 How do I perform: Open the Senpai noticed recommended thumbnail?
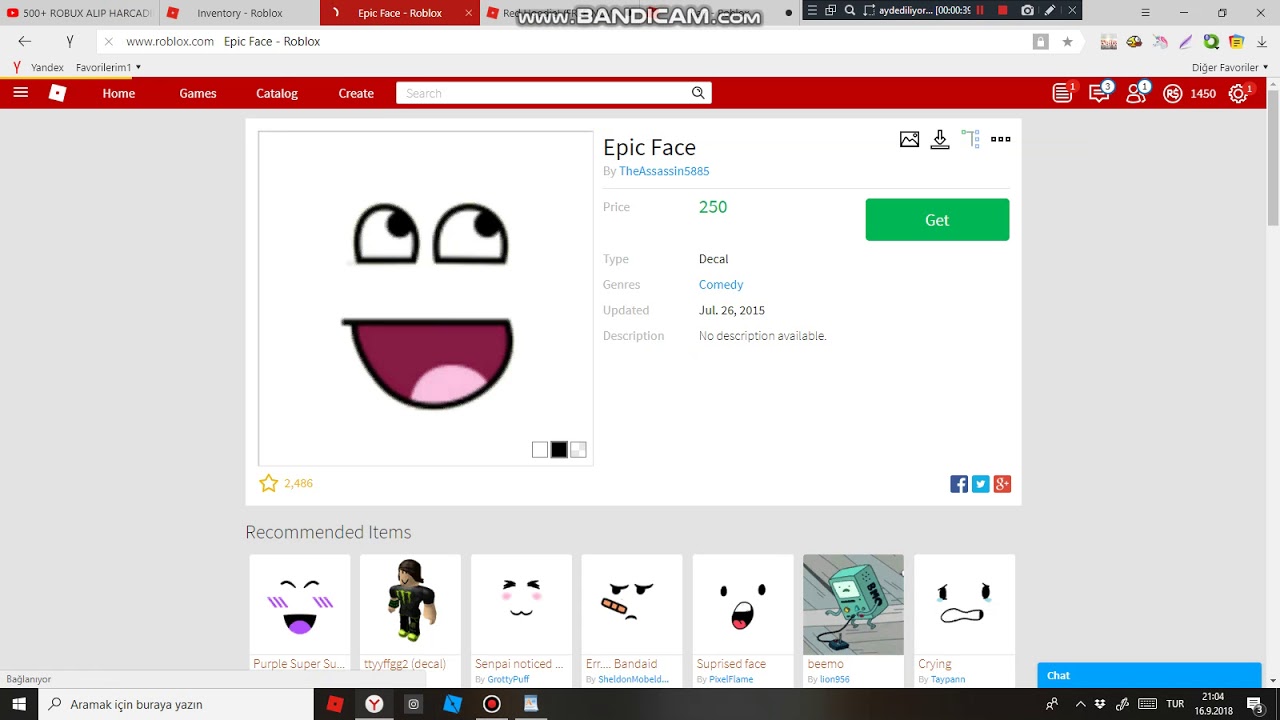click(x=521, y=605)
